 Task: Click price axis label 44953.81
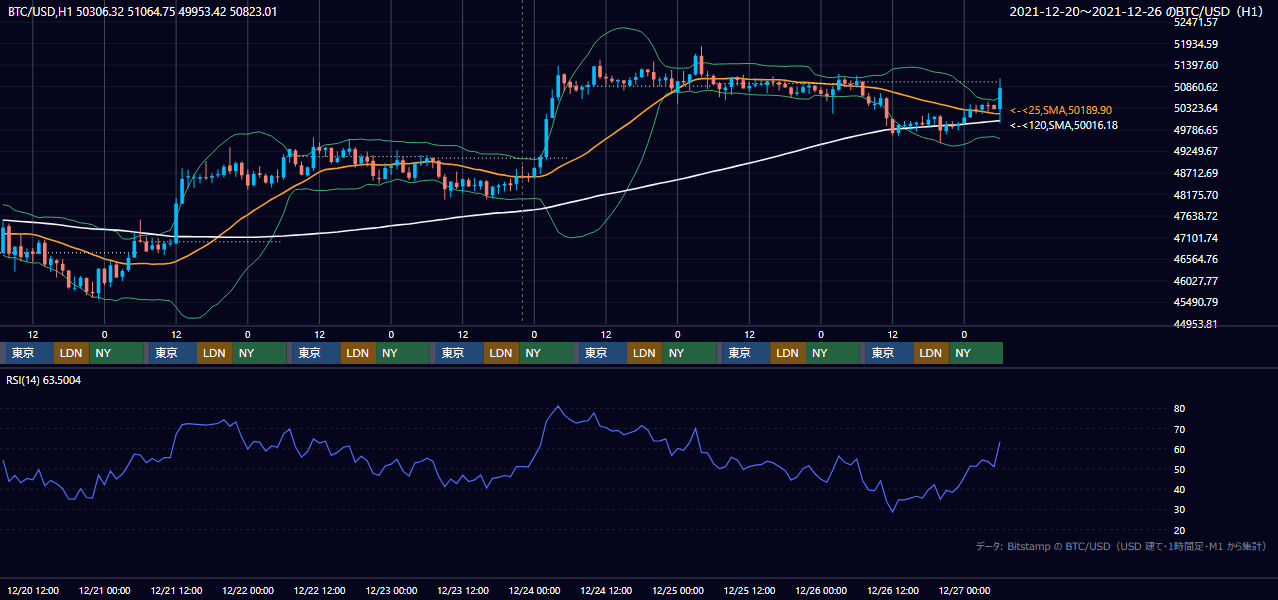click(1196, 324)
